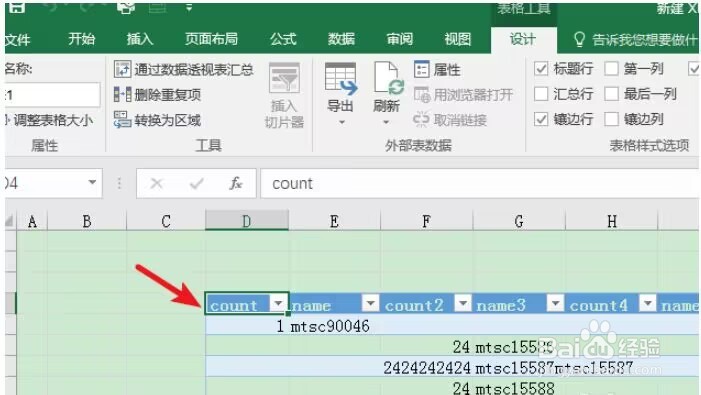The height and width of the screenshot is (395, 701).
Task: Click the Unlink (取消链接) icon
Action: coord(421,119)
